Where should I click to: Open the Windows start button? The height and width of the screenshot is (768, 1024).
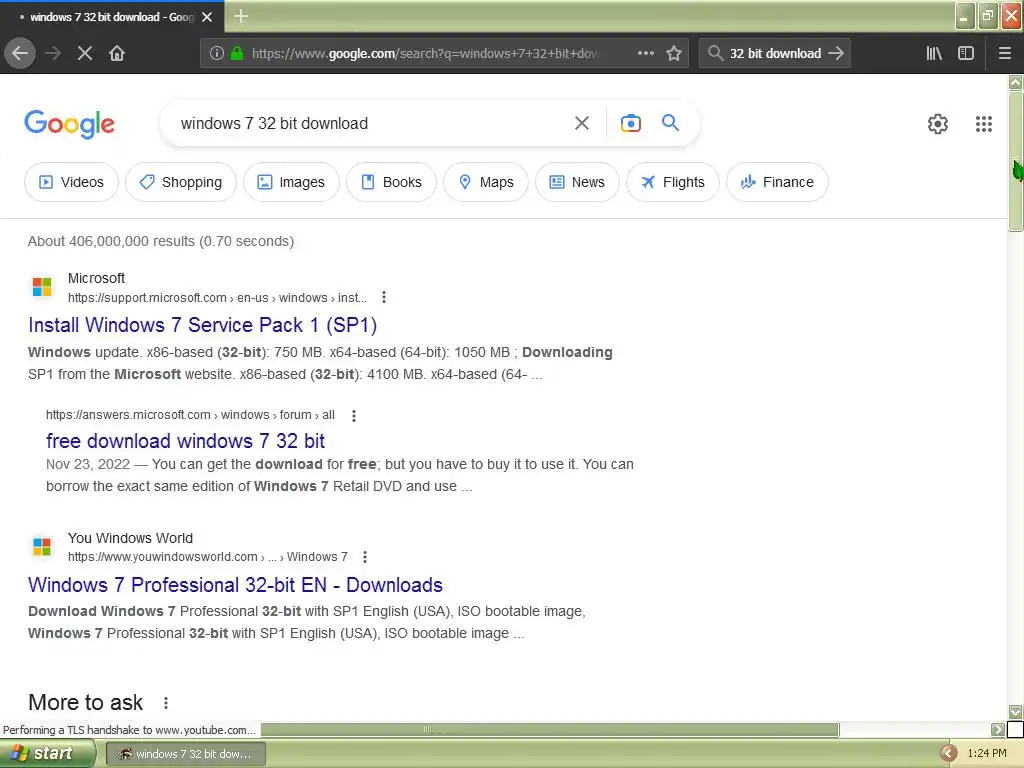pyautogui.click(x=48, y=753)
